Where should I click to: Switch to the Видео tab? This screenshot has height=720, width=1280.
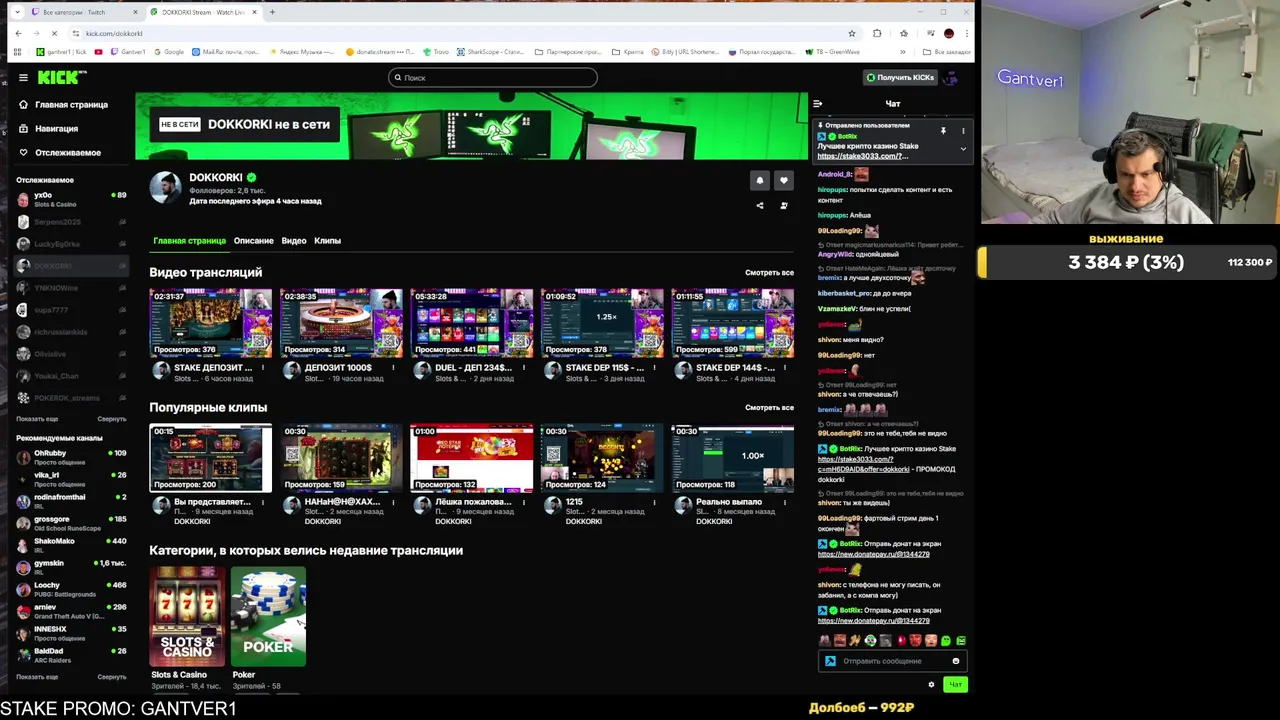294,241
